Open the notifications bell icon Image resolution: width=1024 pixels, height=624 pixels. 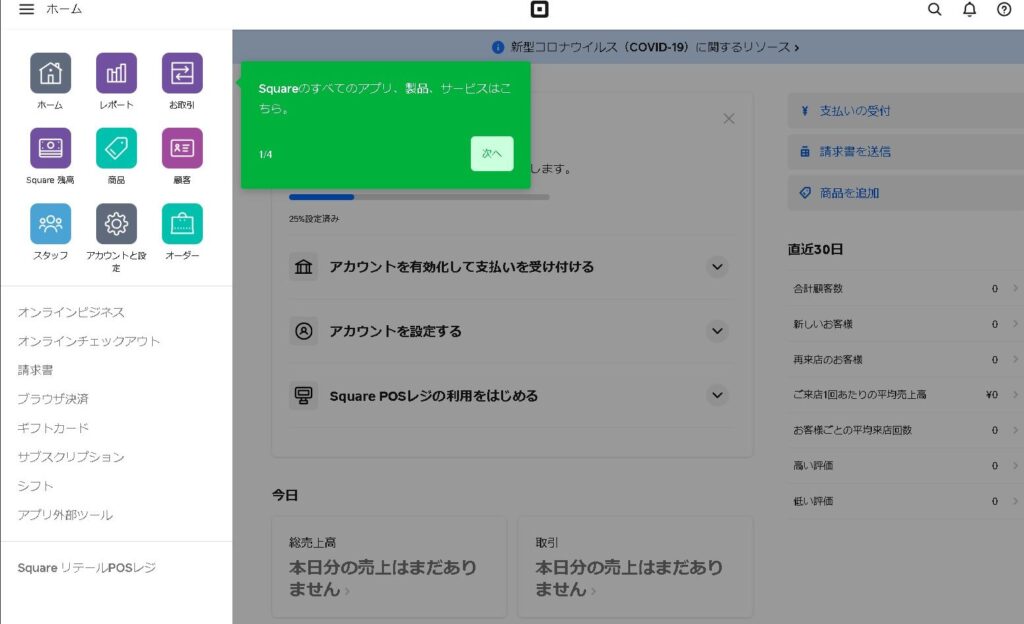coord(969,10)
